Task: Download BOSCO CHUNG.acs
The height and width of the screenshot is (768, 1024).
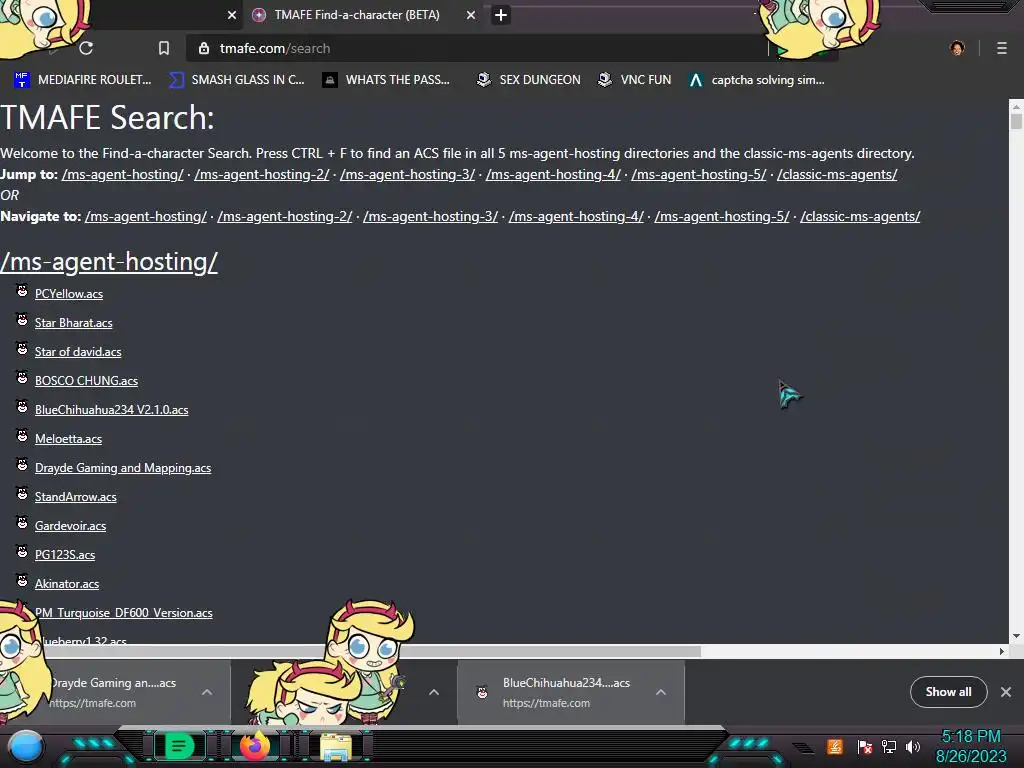Action: coord(86,381)
